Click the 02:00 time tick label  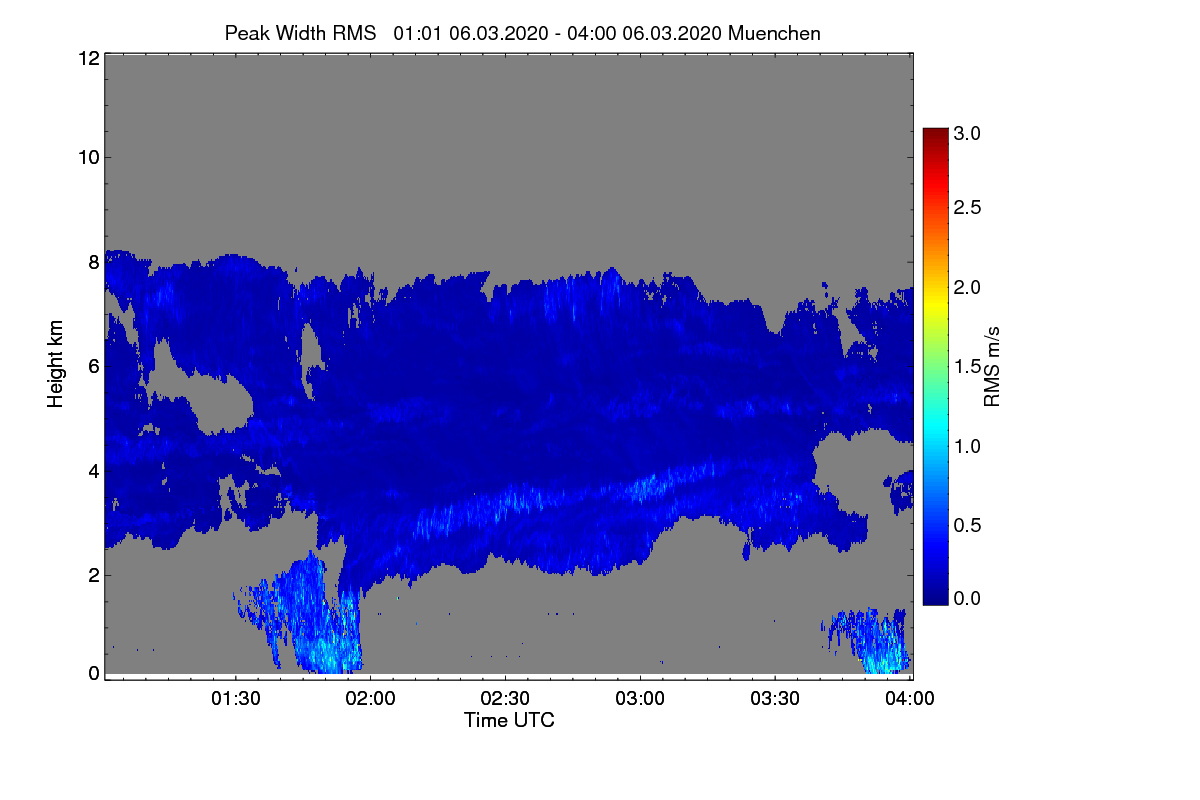pos(370,699)
